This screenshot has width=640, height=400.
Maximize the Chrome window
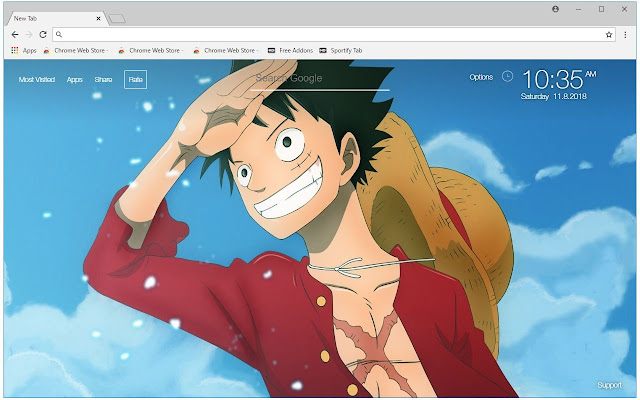click(x=601, y=9)
